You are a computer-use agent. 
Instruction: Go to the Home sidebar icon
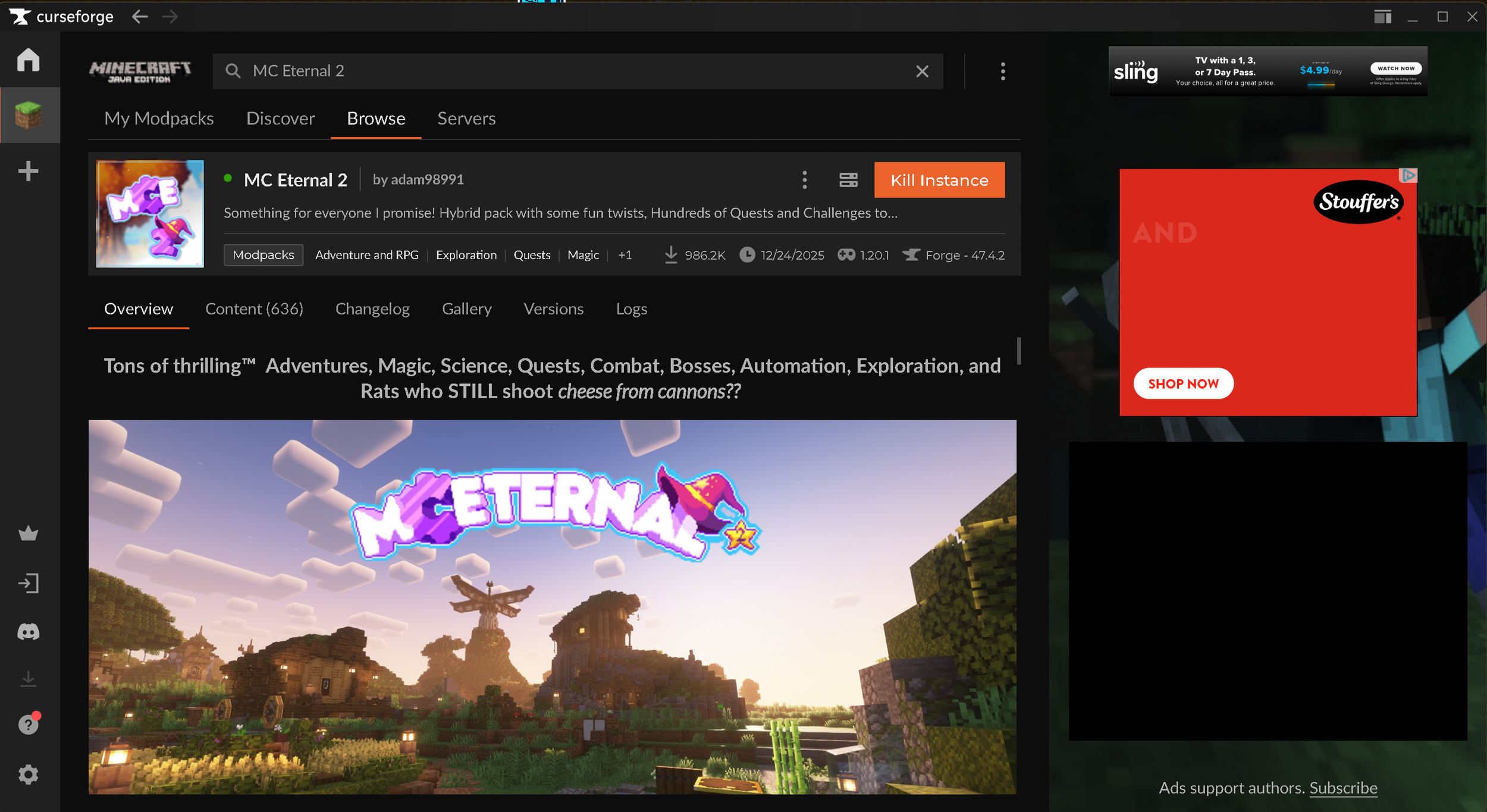pos(28,59)
